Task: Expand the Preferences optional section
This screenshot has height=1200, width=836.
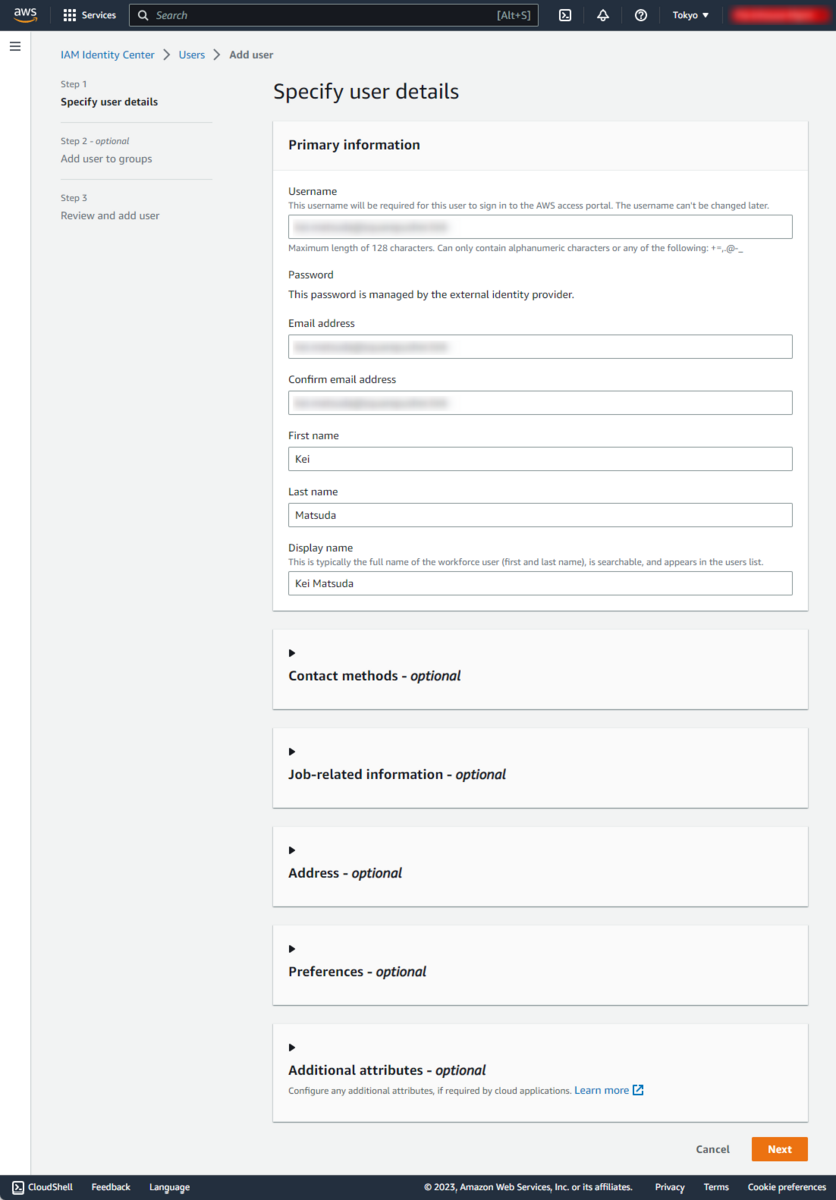Action: point(292,949)
